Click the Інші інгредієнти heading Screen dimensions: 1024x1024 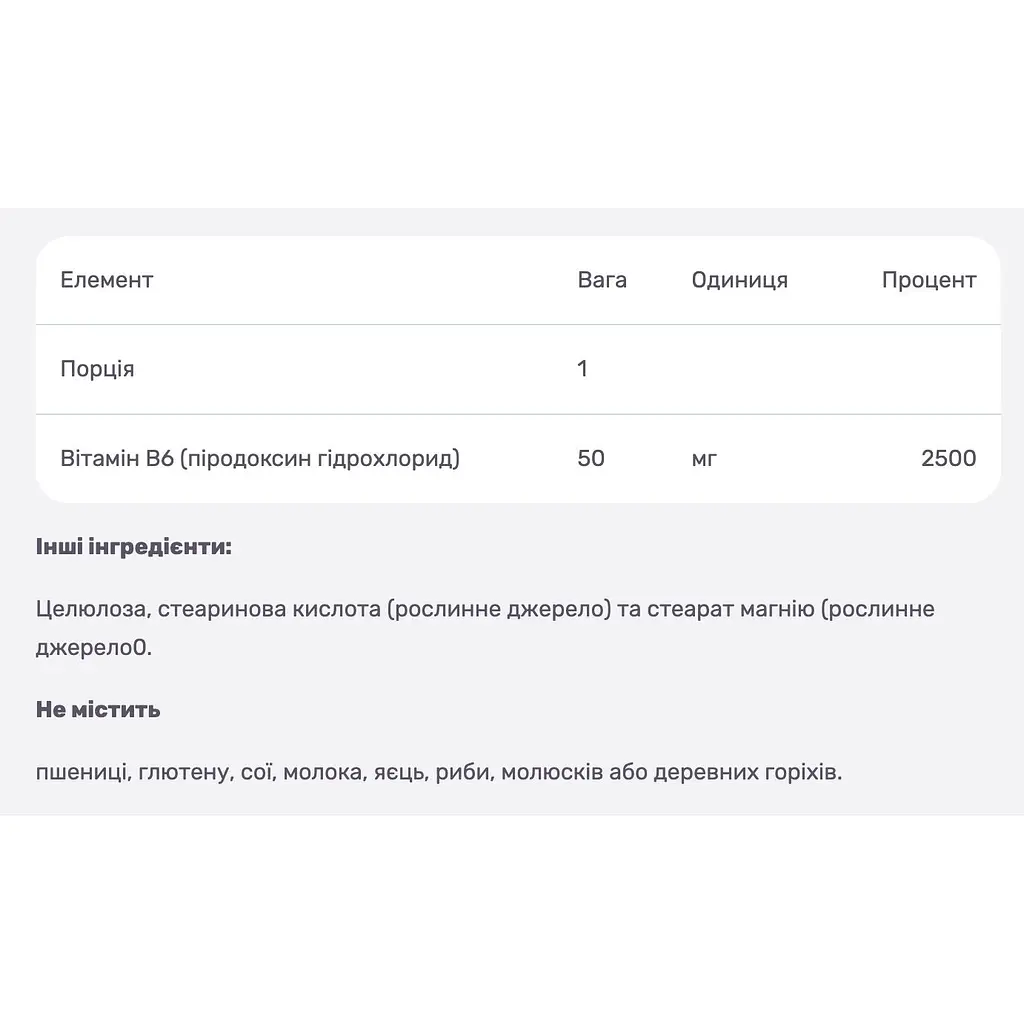tap(134, 547)
